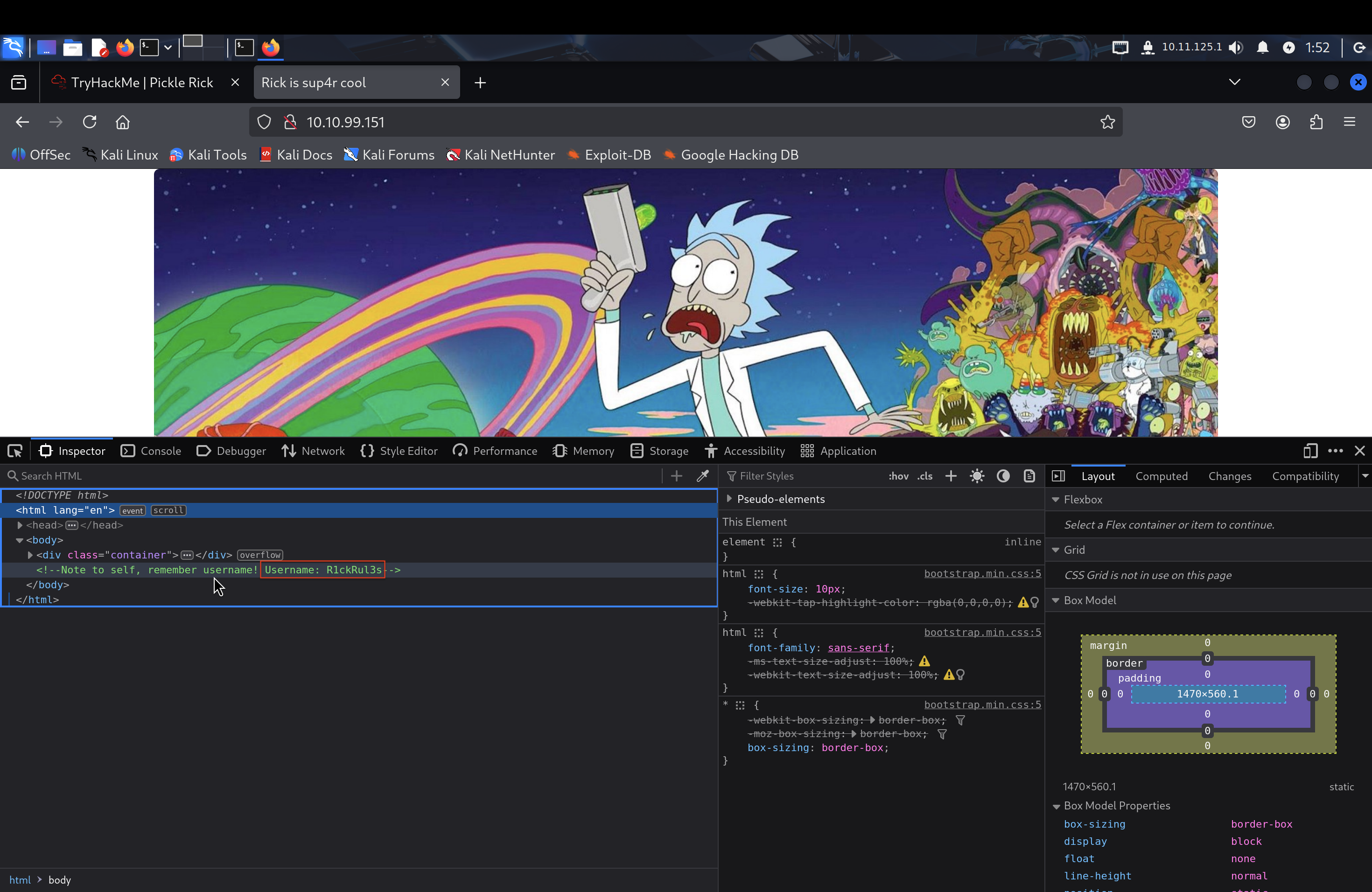1372x892 pixels.
Task: Switch to the Console tab
Action: tap(151, 451)
